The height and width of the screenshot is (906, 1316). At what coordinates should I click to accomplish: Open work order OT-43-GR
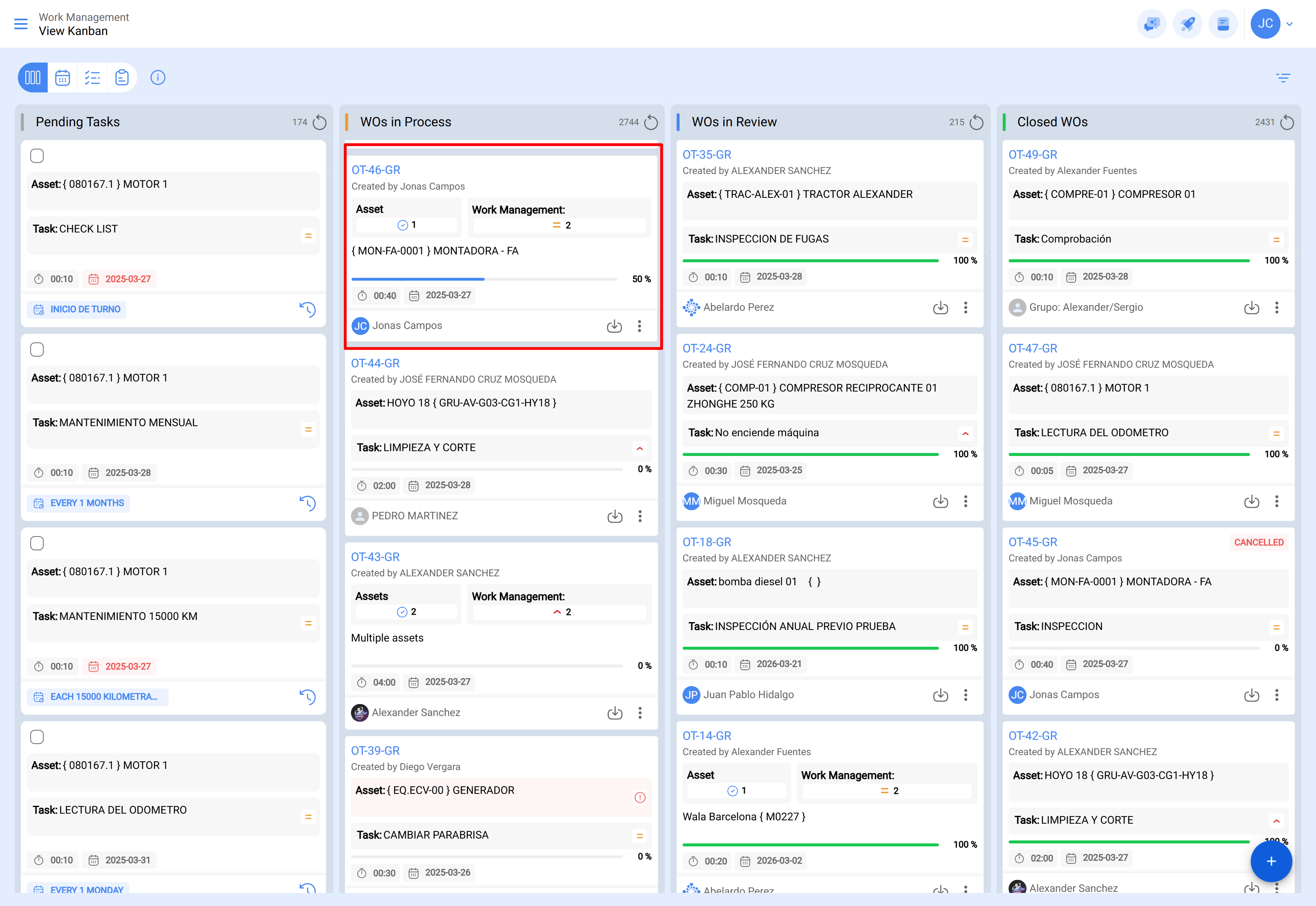375,557
